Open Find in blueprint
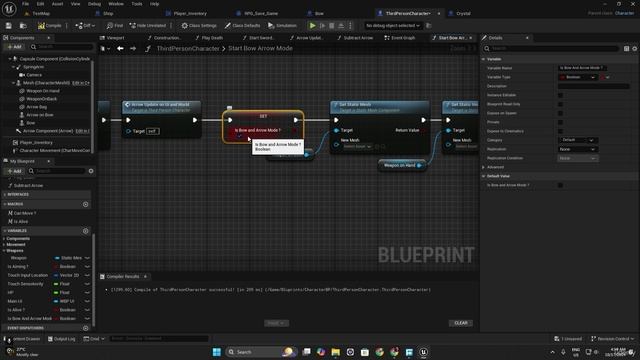Image resolution: width=640 pixels, height=360 pixels. (115, 26)
